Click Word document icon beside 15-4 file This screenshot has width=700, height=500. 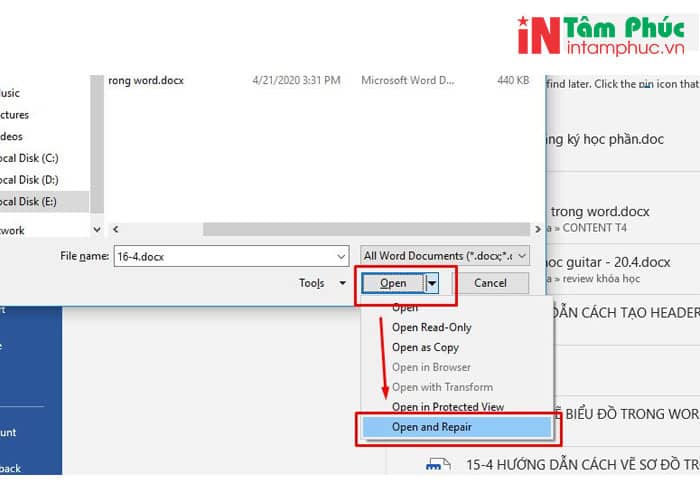click(438, 465)
